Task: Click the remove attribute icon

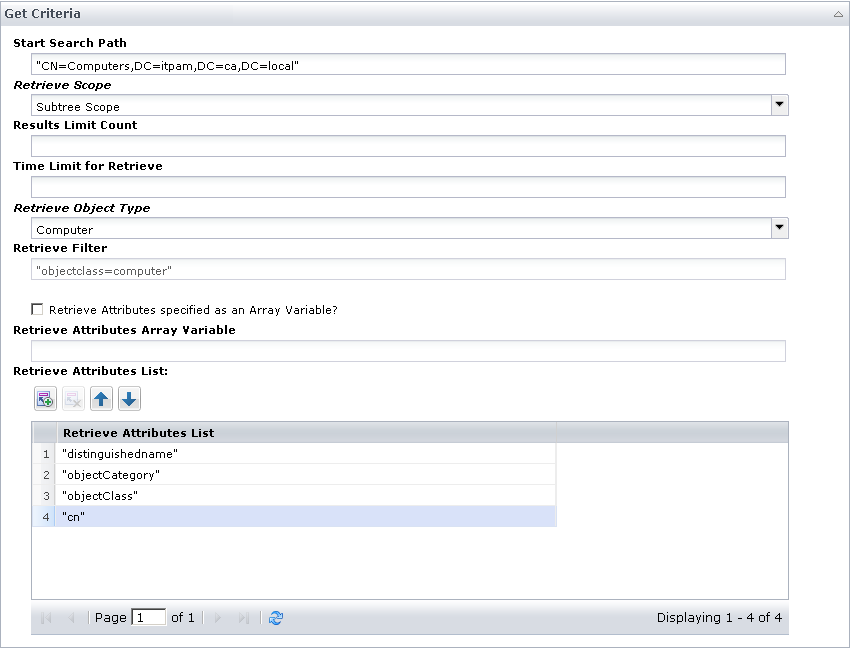Action: coord(72,398)
